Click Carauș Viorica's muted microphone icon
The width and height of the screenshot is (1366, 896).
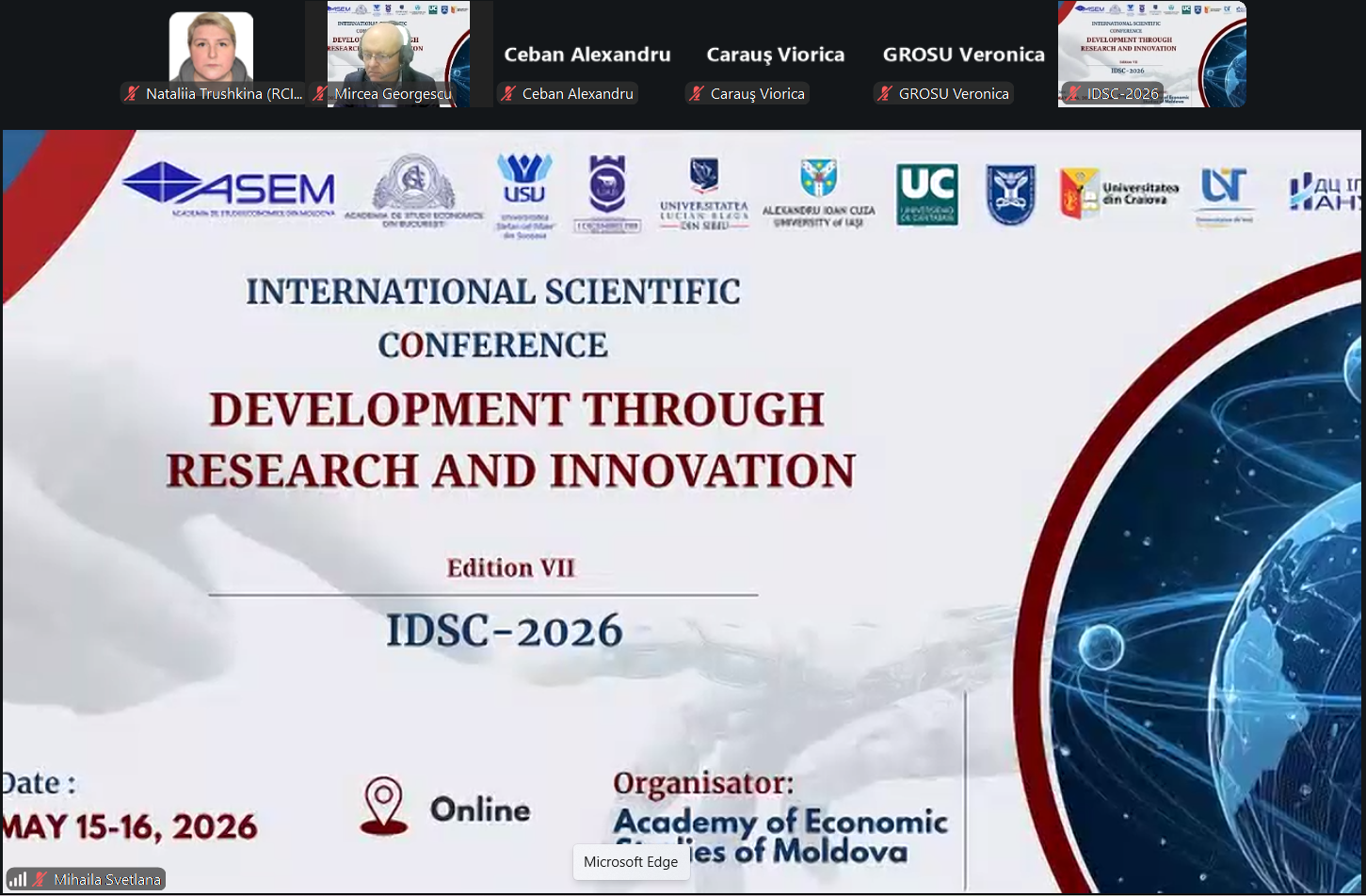(x=697, y=93)
